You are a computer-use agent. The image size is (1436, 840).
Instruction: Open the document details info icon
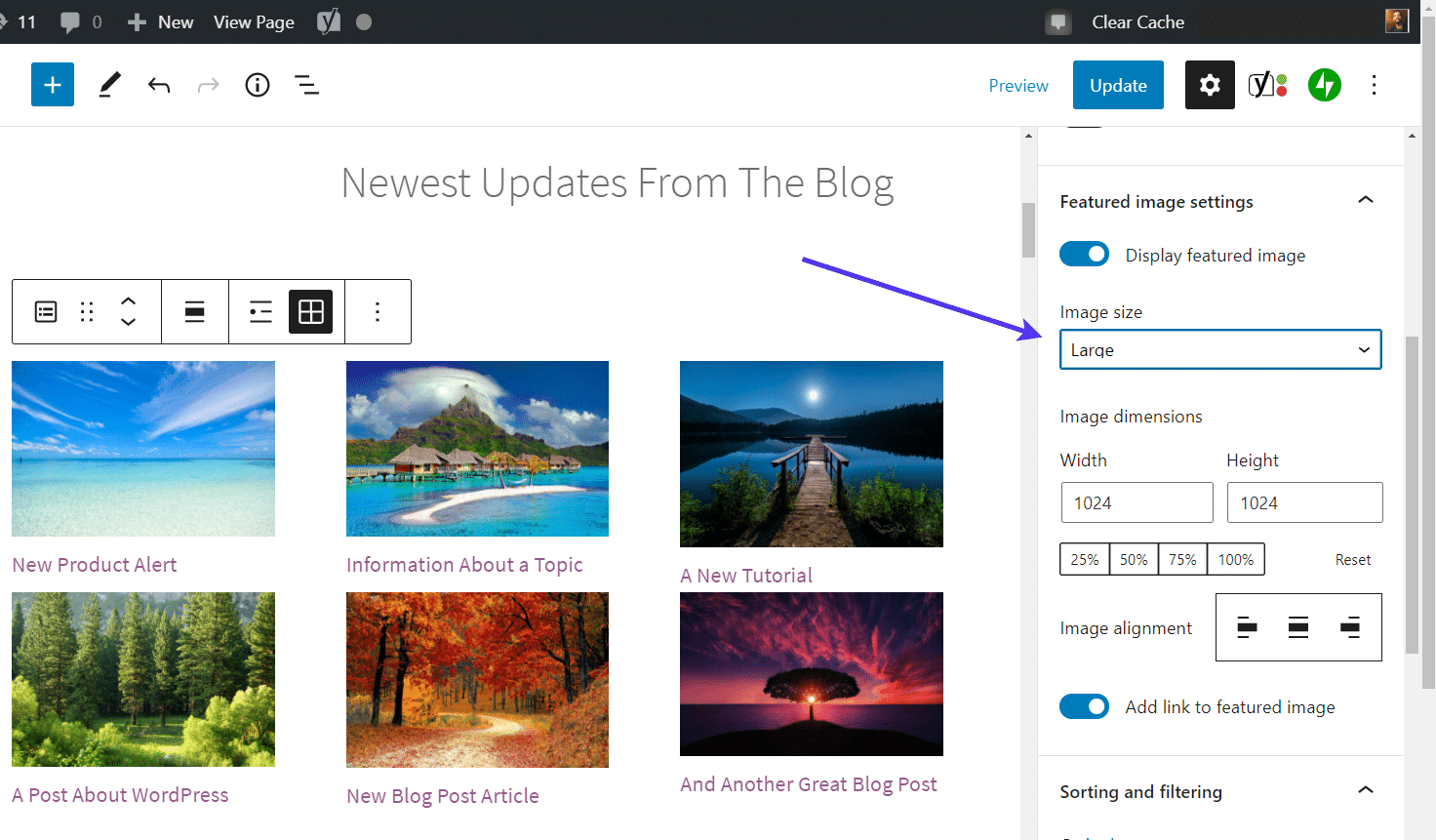(258, 85)
